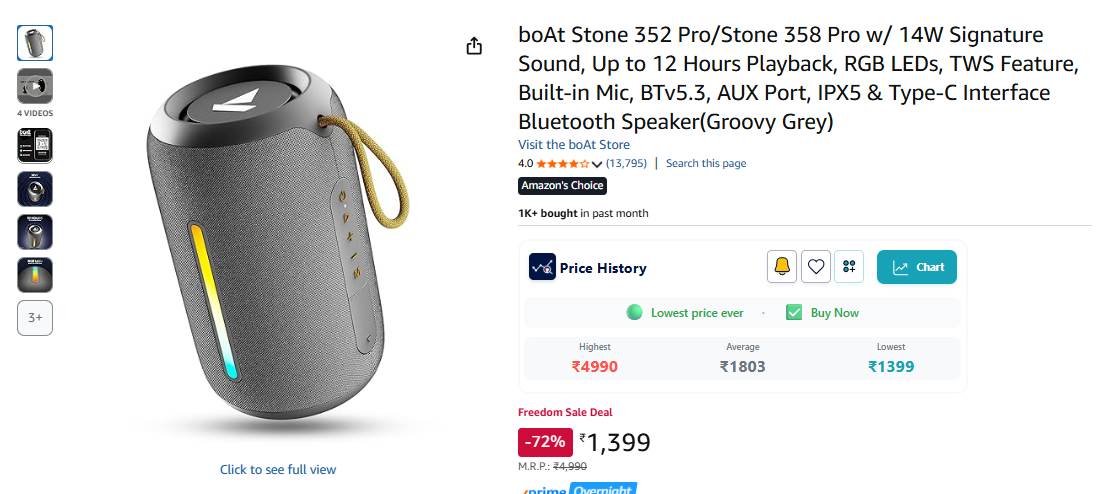
Task: Play the 4 Videos thumbnail
Action: pos(35,87)
